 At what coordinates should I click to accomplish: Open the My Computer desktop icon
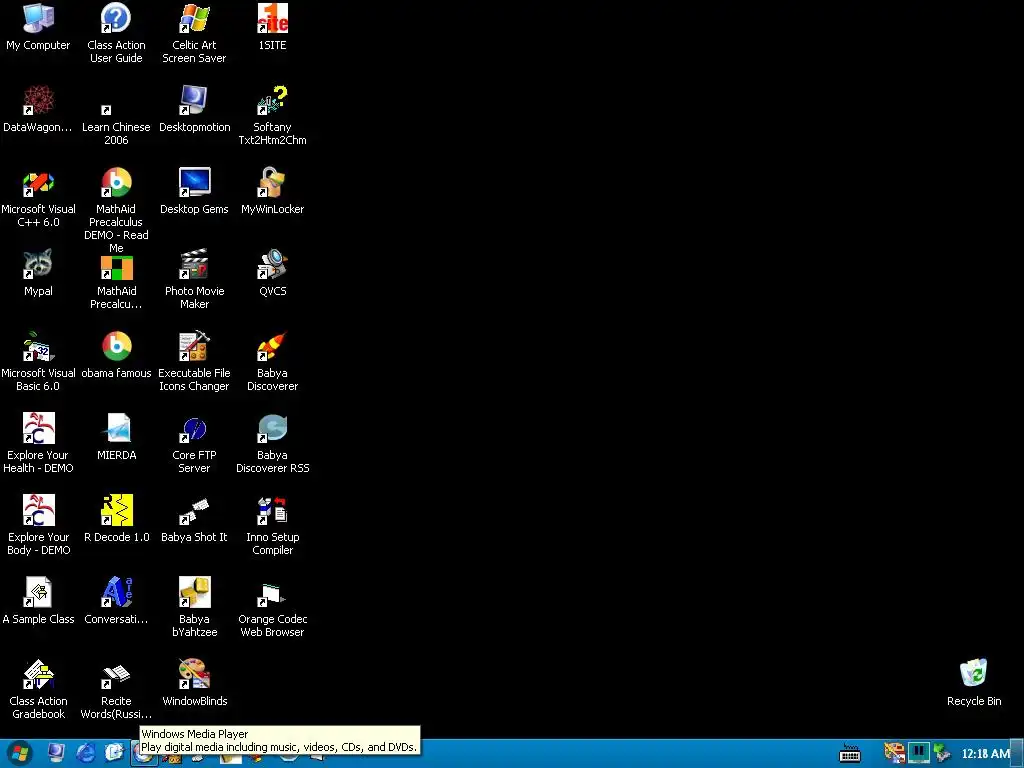(x=38, y=18)
